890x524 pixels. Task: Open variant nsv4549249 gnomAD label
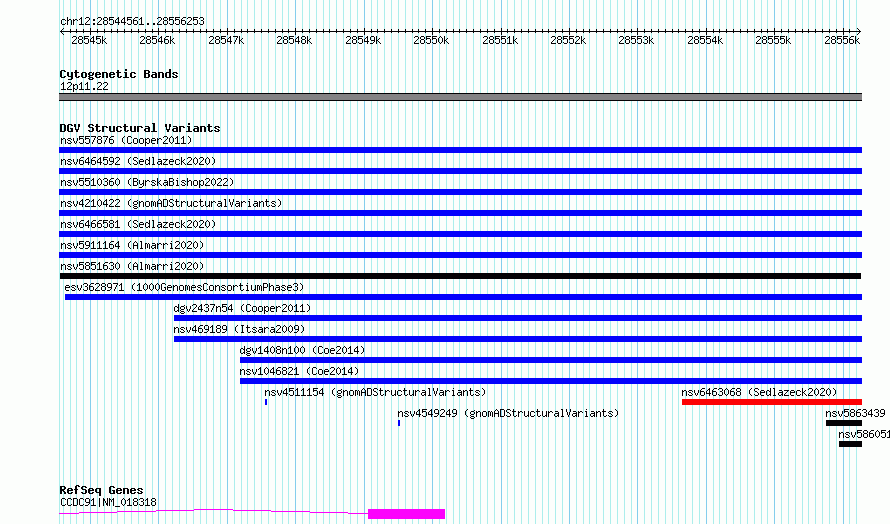[x=508, y=413]
